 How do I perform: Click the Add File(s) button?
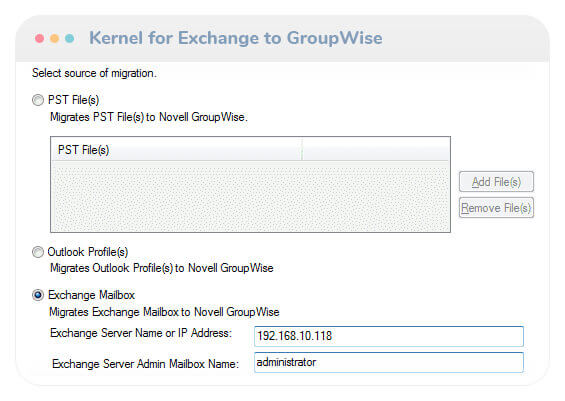point(496,182)
